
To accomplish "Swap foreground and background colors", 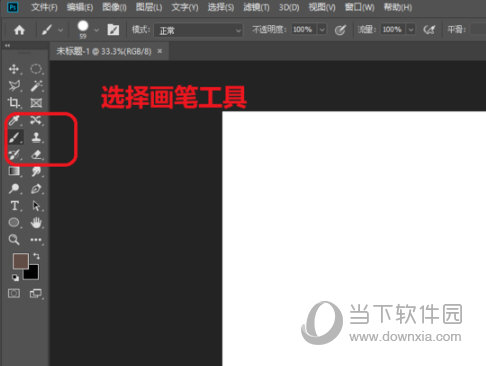I will 36,256.
